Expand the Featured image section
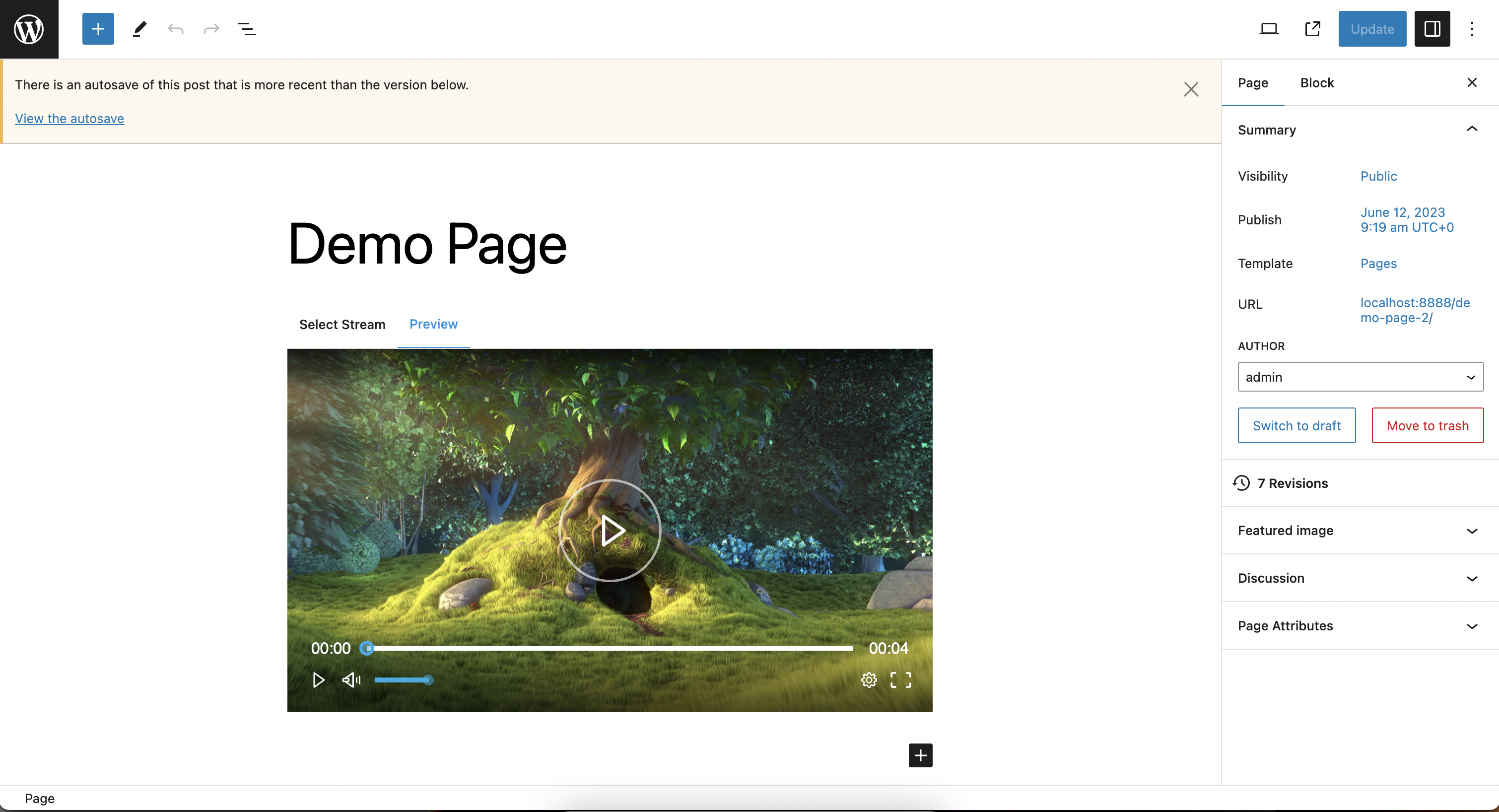This screenshot has width=1499, height=812. 1360,530
